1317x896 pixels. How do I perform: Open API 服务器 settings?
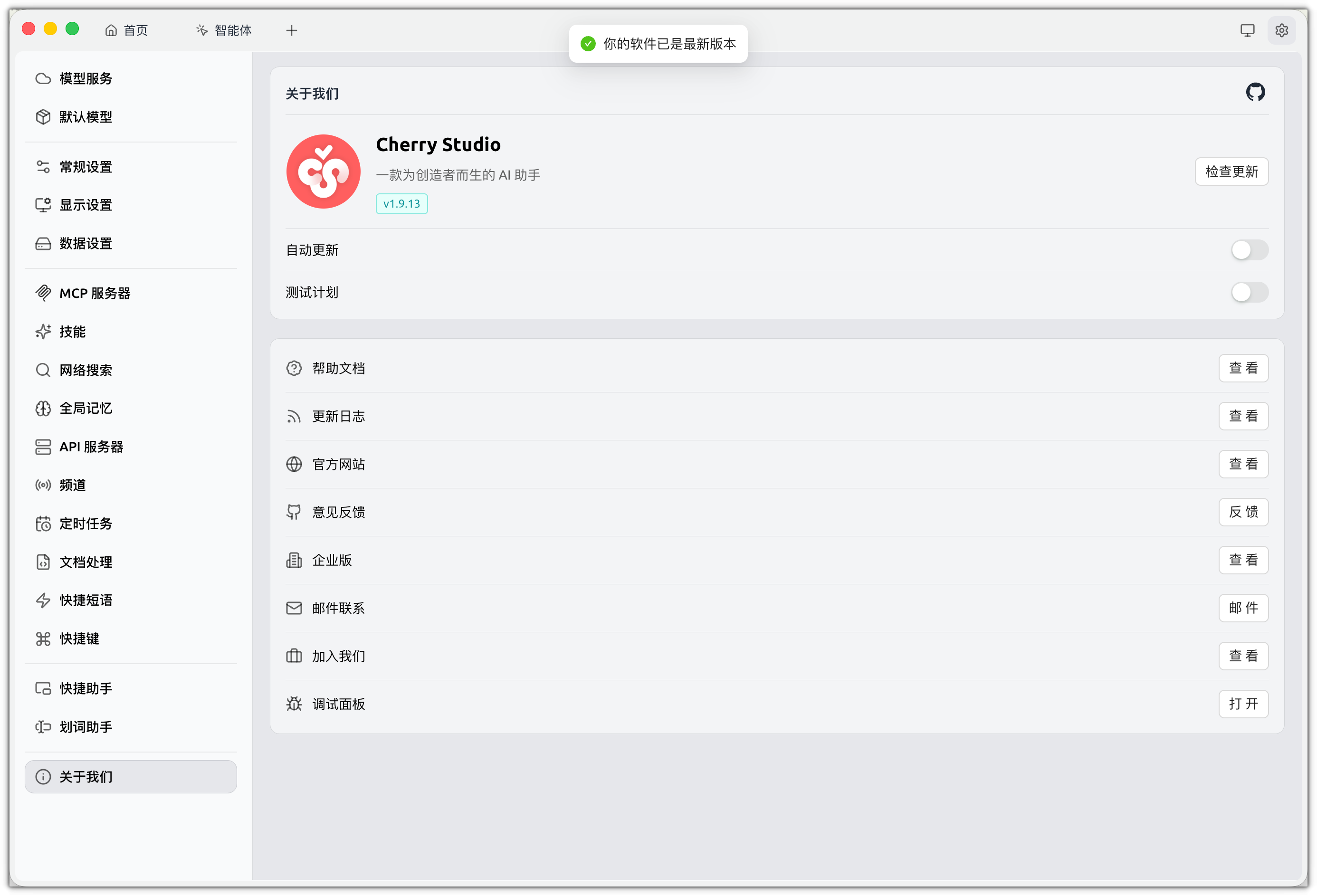tap(131, 447)
